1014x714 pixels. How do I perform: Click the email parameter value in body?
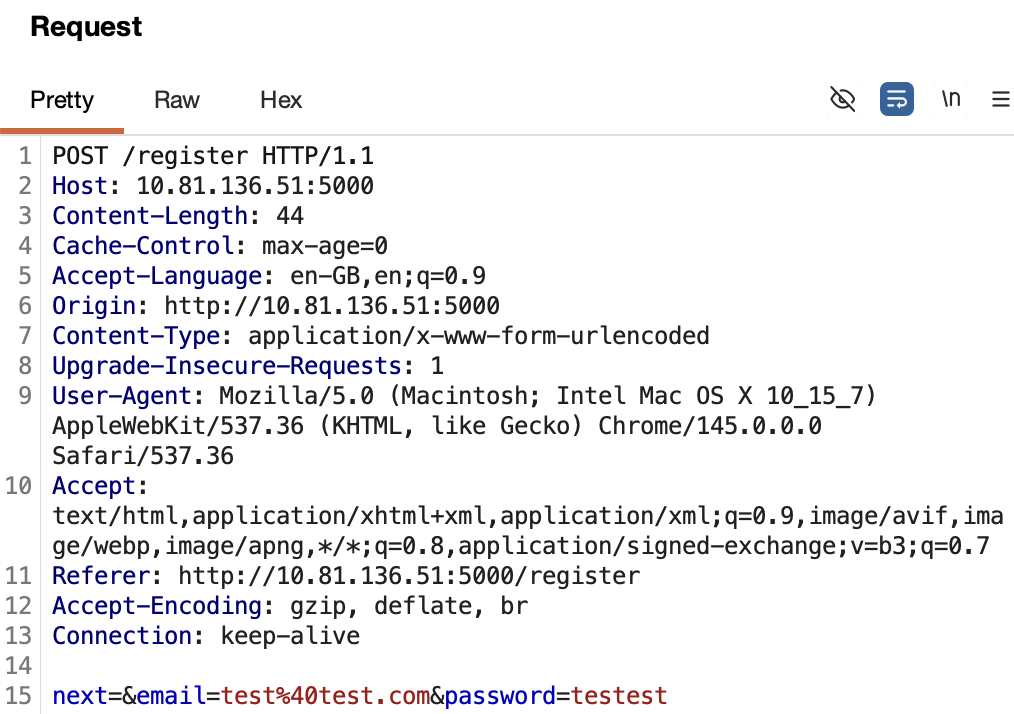coord(324,696)
